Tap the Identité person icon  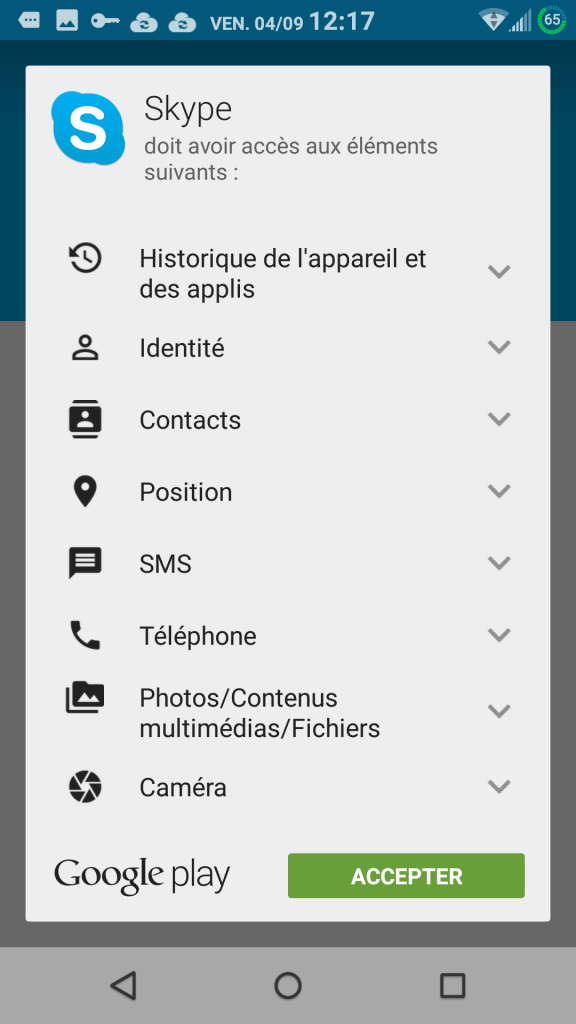click(x=86, y=348)
